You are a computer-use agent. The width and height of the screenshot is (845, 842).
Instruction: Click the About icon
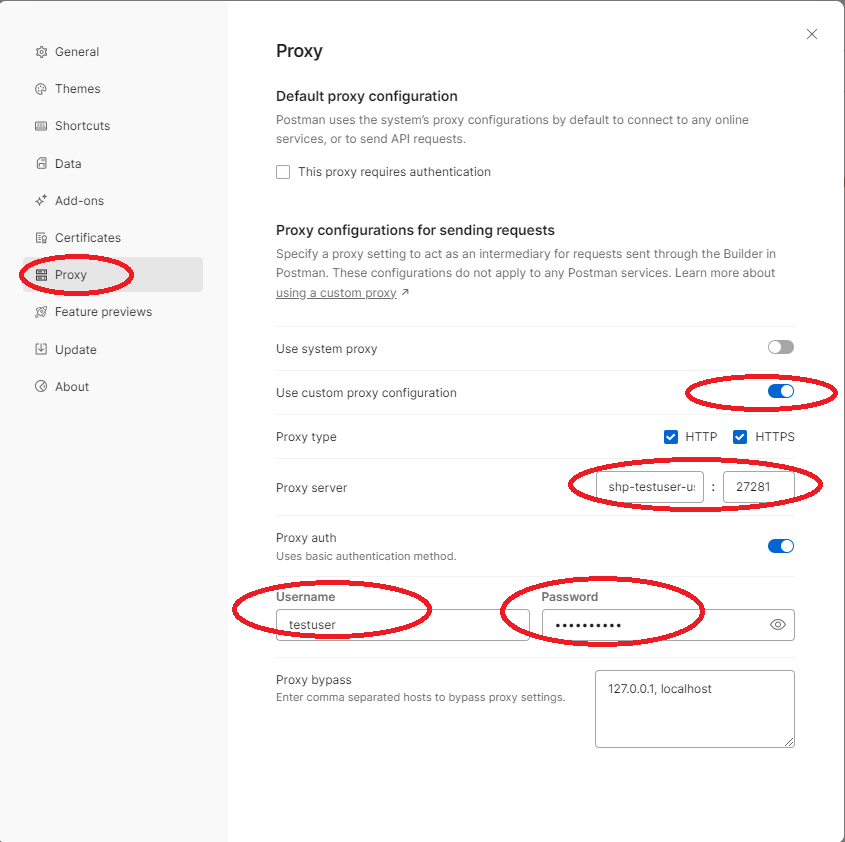pos(41,387)
